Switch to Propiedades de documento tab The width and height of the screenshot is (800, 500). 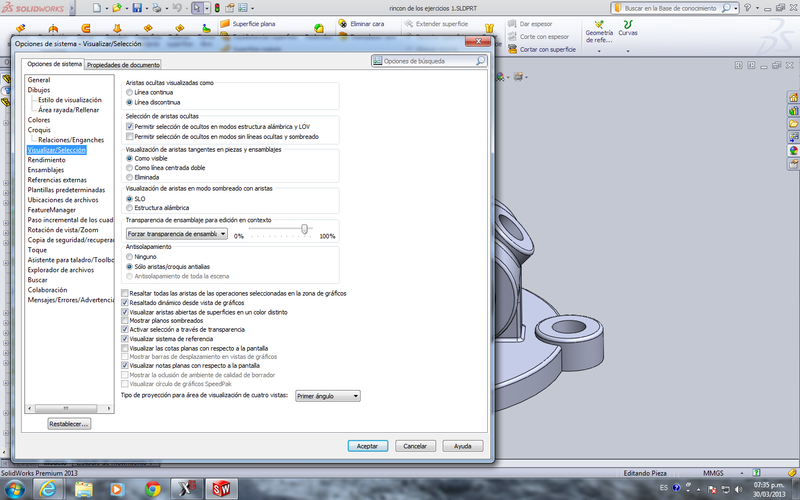(123, 65)
